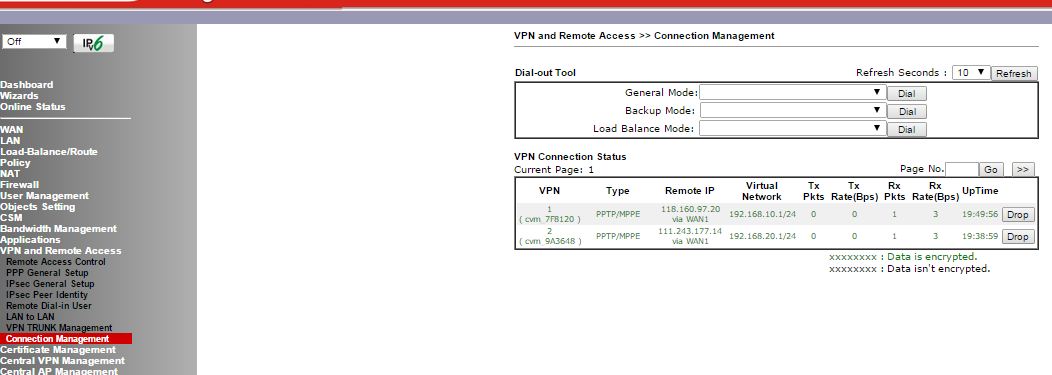Click Dial button for General Mode

tap(906, 94)
